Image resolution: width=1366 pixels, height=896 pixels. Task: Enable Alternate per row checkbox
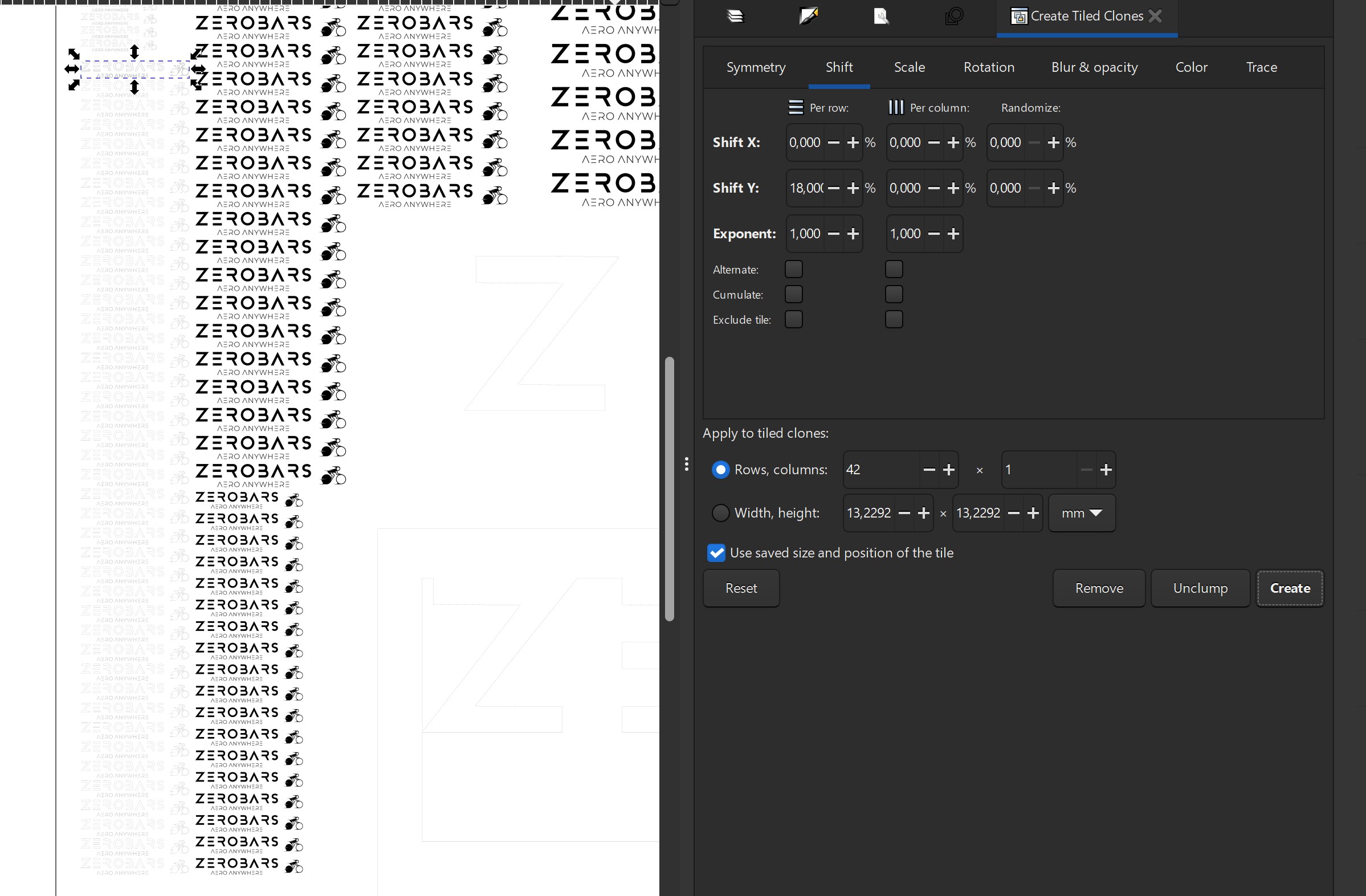(794, 269)
